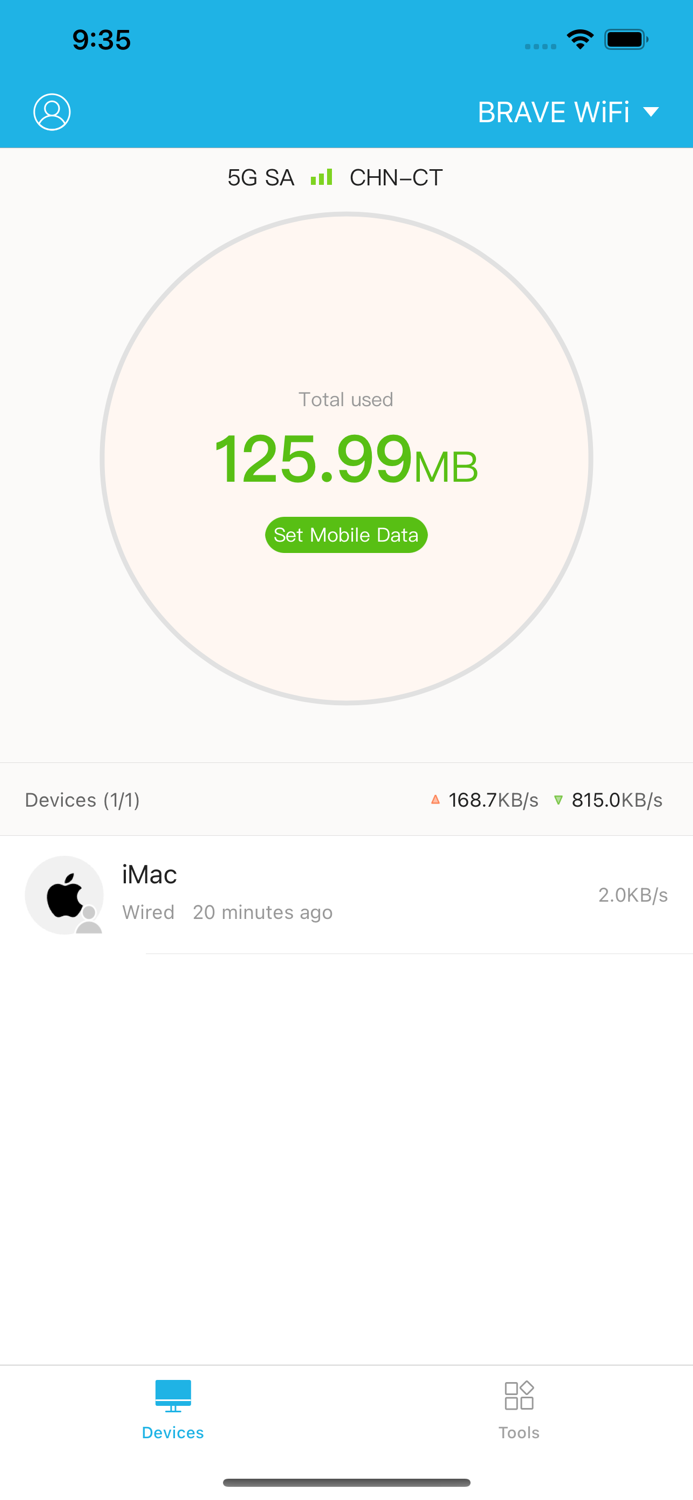Tap the green download speed arrow

pos(558,799)
